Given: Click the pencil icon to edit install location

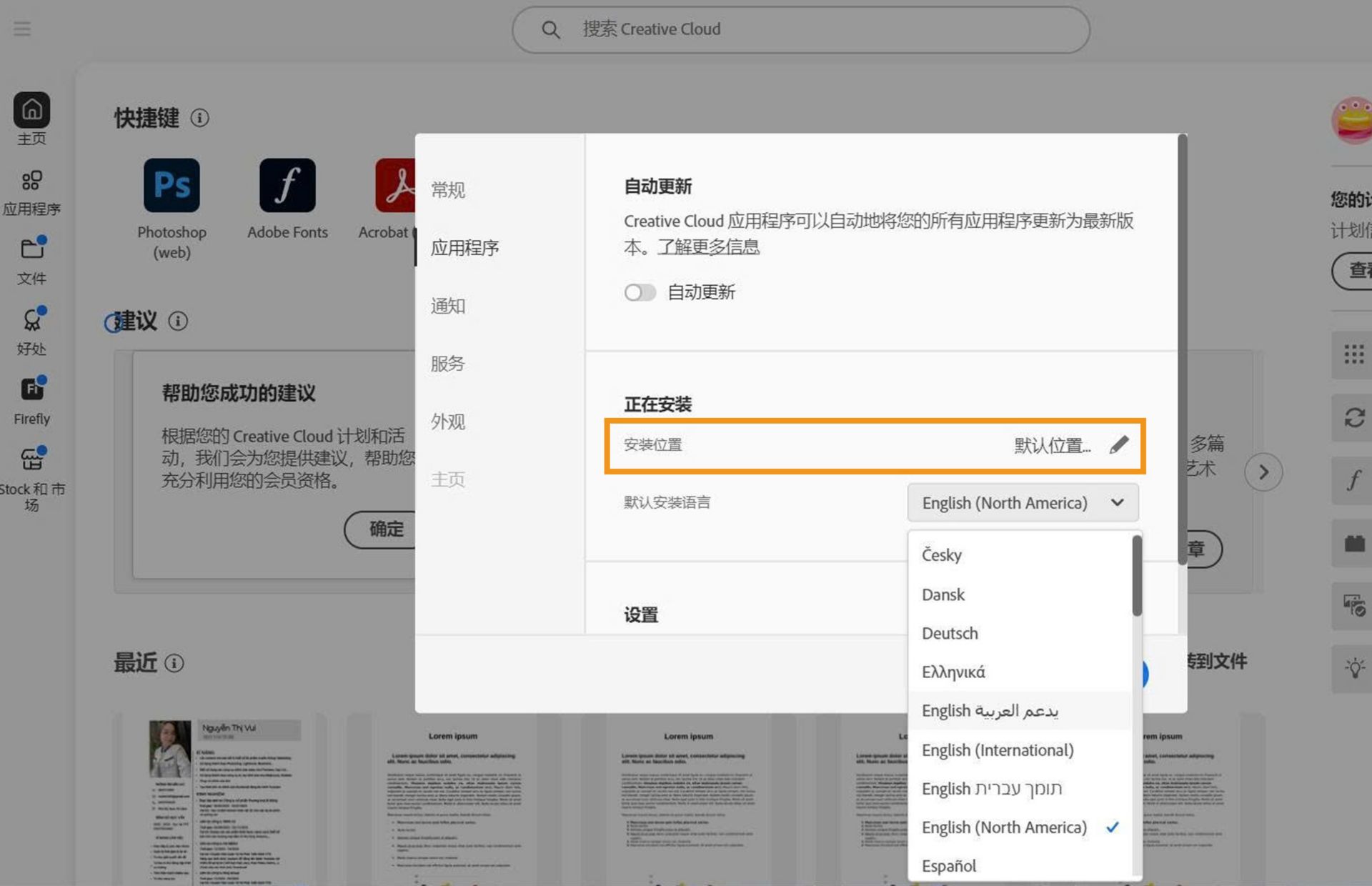Looking at the screenshot, I should (x=1119, y=444).
